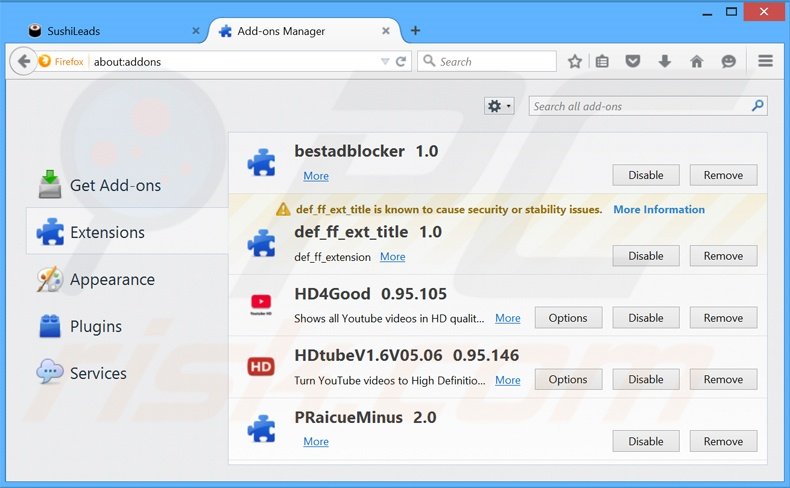Viewport: 790px width, 488px height.
Task: Focus the Search all add-ons field
Action: click(x=648, y=106)
